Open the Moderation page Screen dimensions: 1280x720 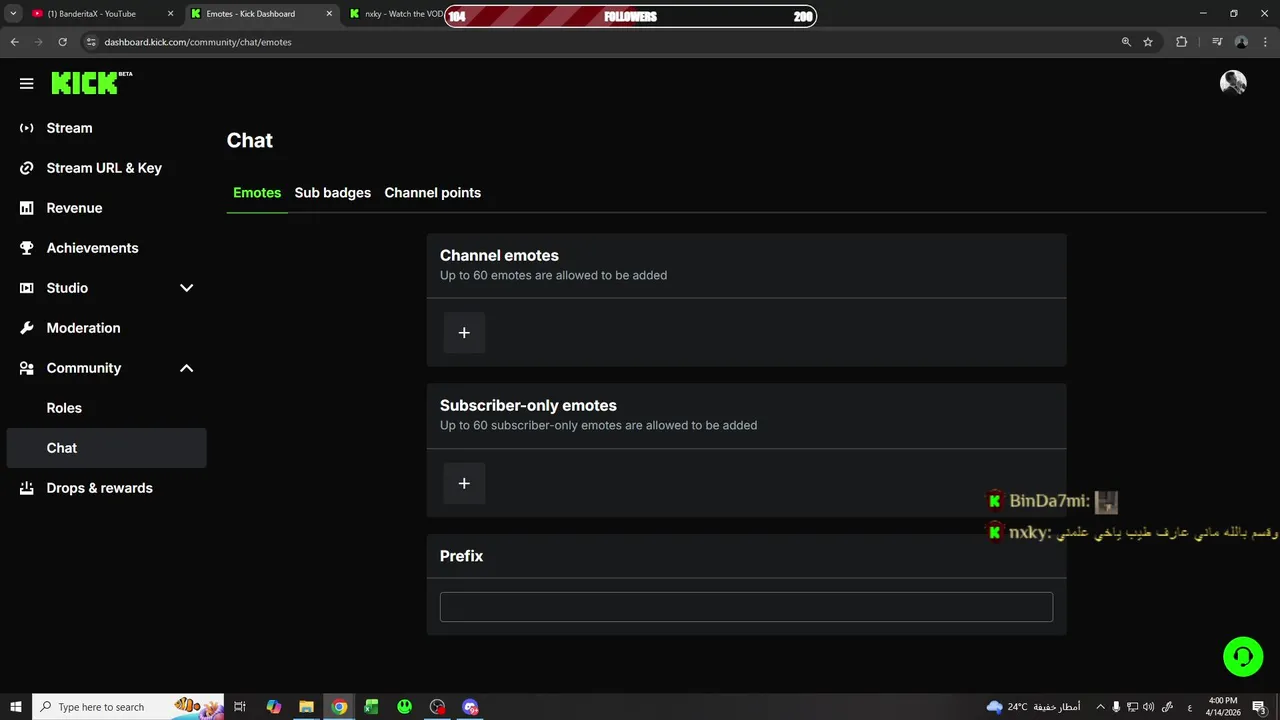coord(106,328)
